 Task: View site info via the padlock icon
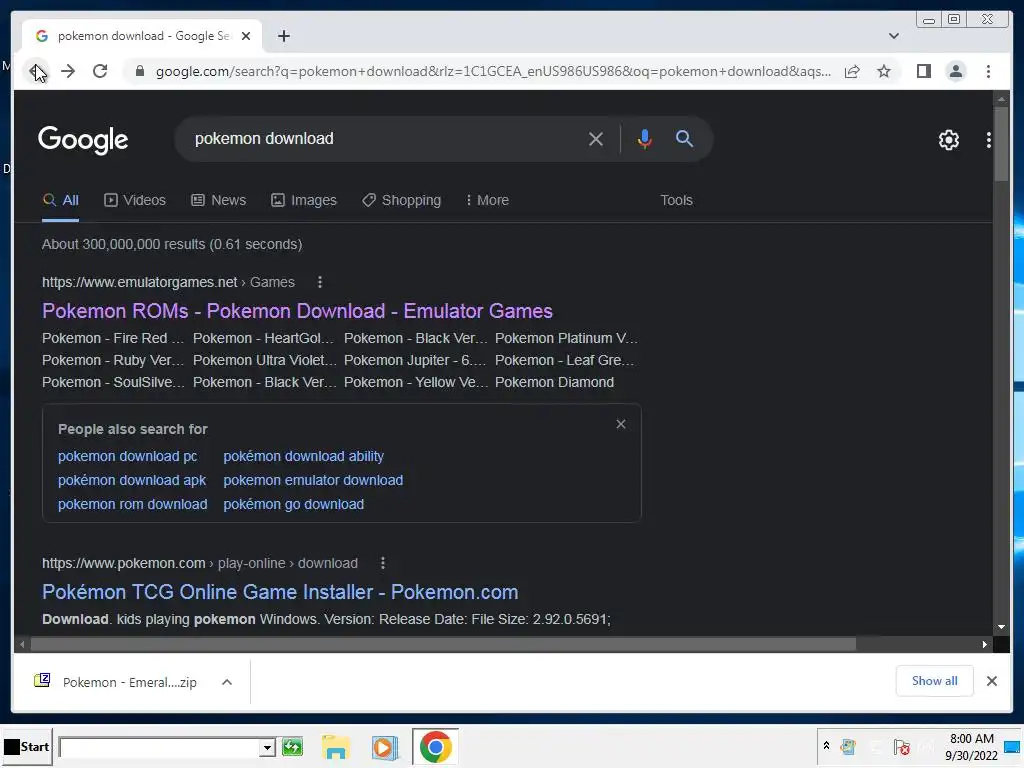[139, 71]
